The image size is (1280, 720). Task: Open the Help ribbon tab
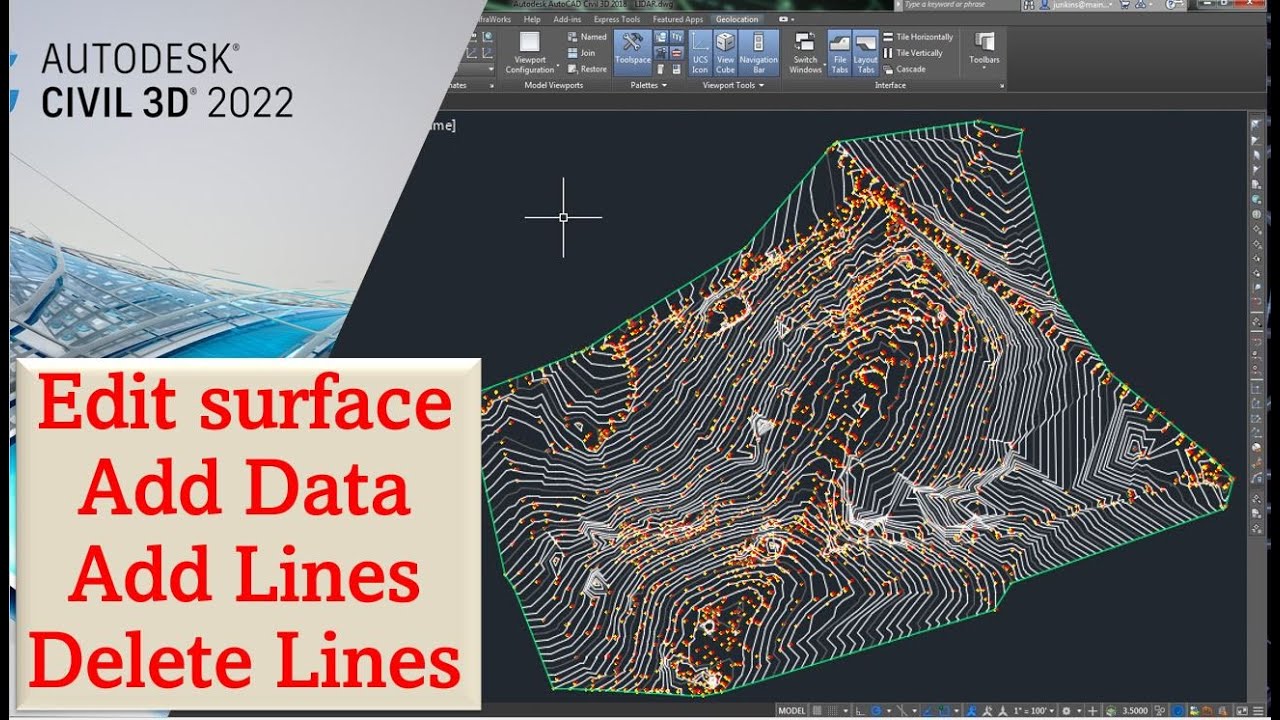[x=532, y=19]
